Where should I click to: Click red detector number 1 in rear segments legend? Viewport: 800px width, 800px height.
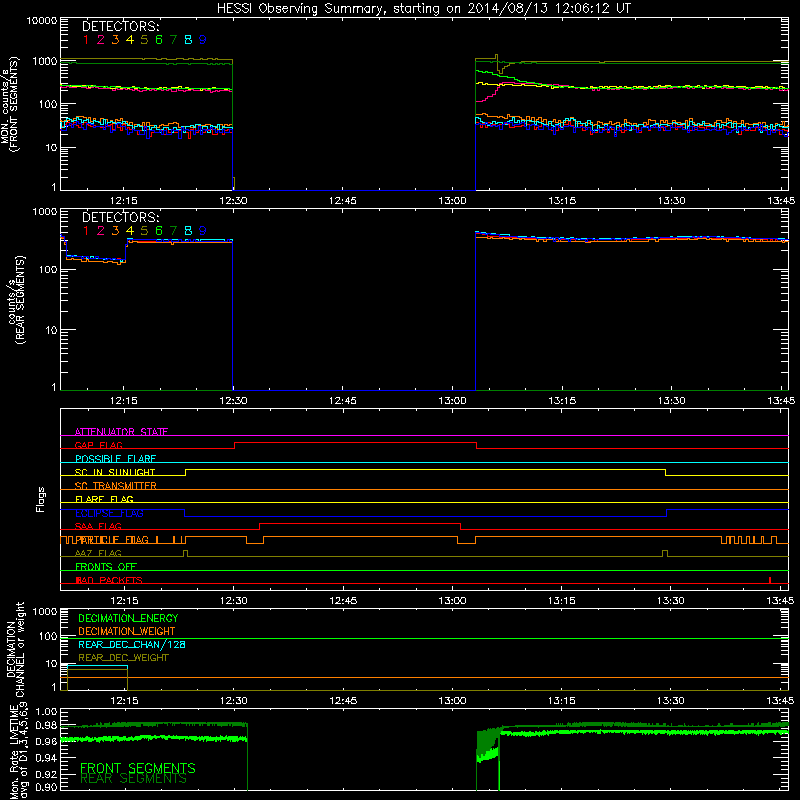click(86, 231)
